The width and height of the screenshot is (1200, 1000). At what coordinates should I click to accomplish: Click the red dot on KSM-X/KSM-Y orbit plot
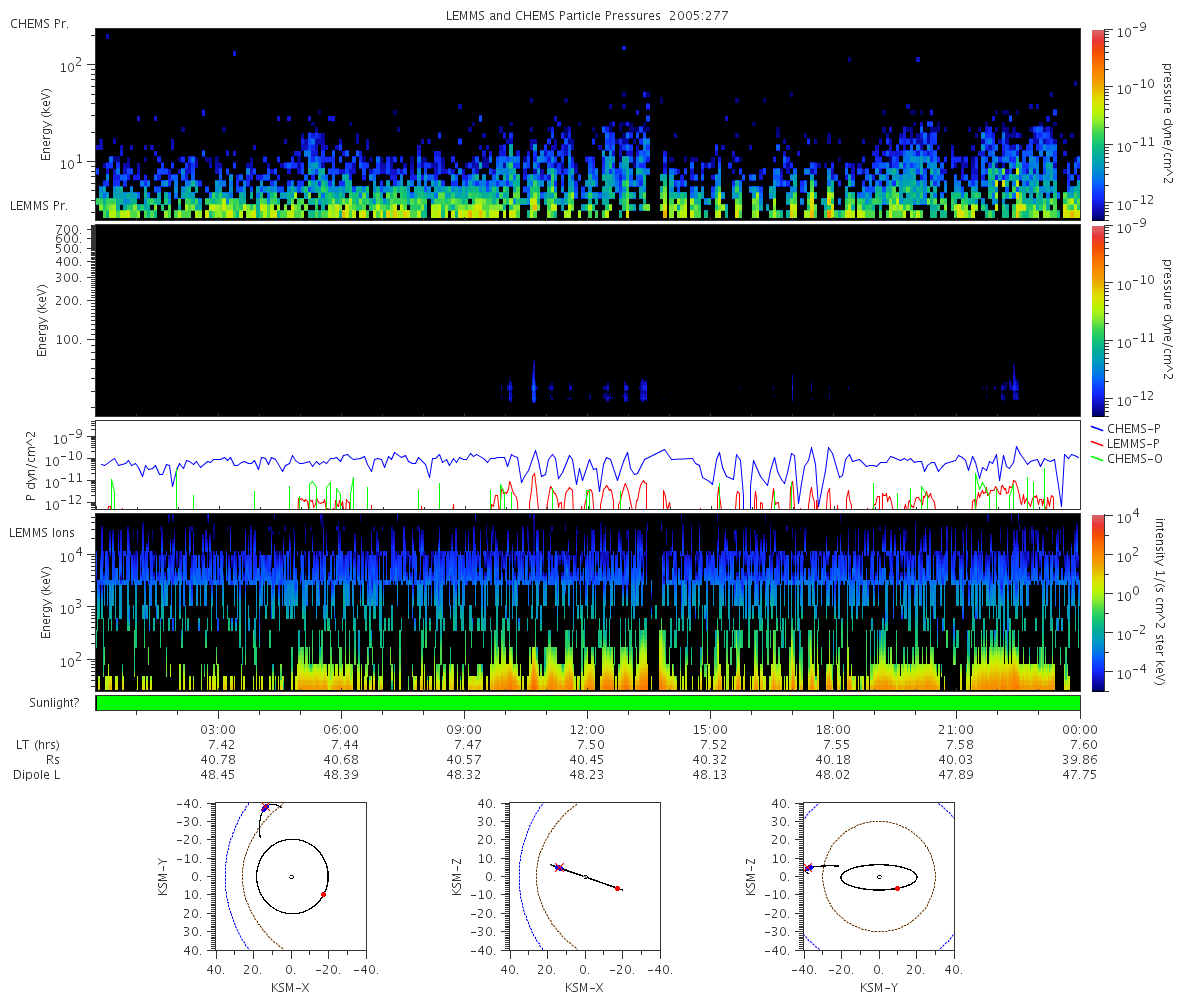324,895
